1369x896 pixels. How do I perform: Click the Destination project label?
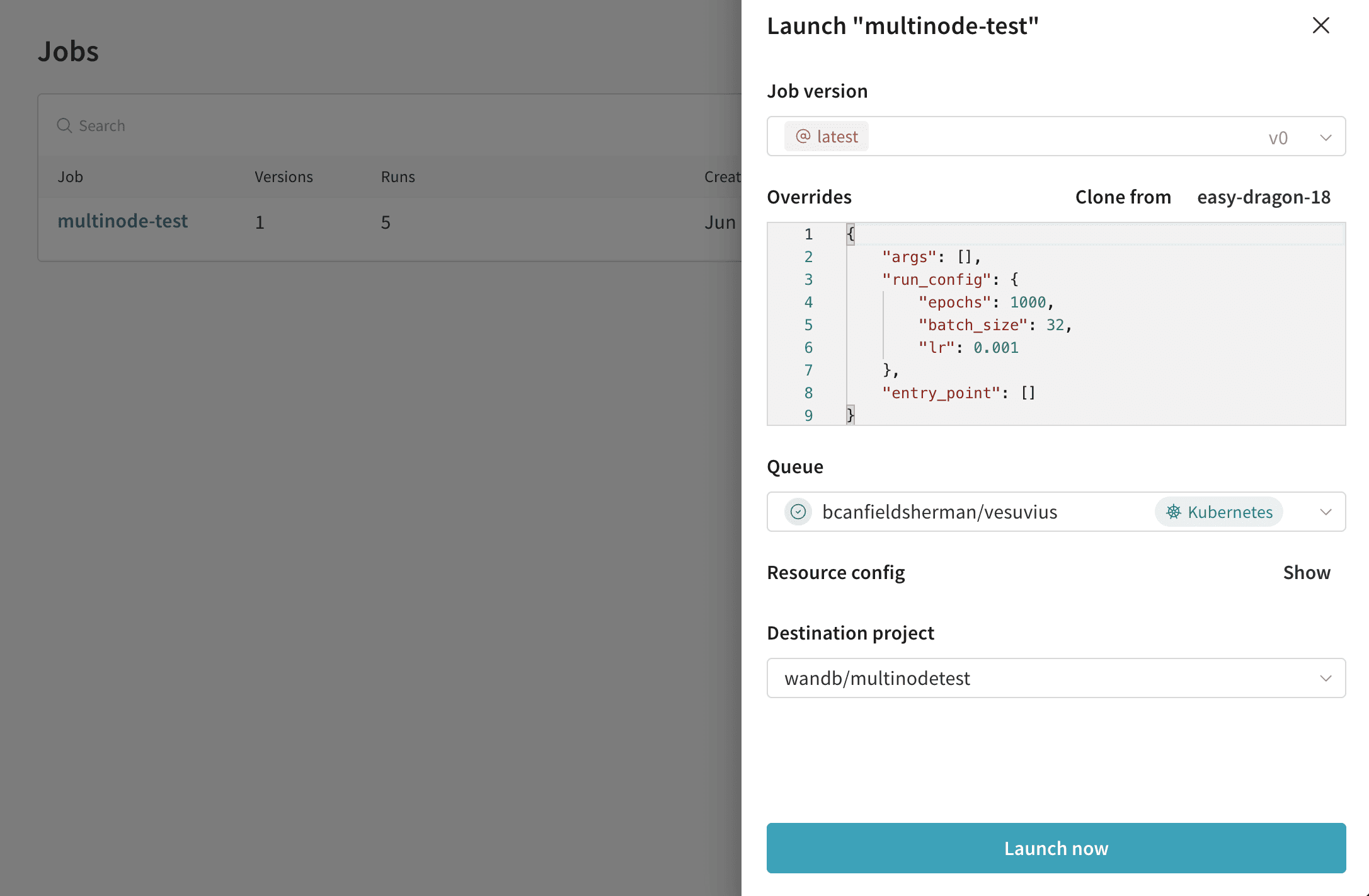(851, 633)
